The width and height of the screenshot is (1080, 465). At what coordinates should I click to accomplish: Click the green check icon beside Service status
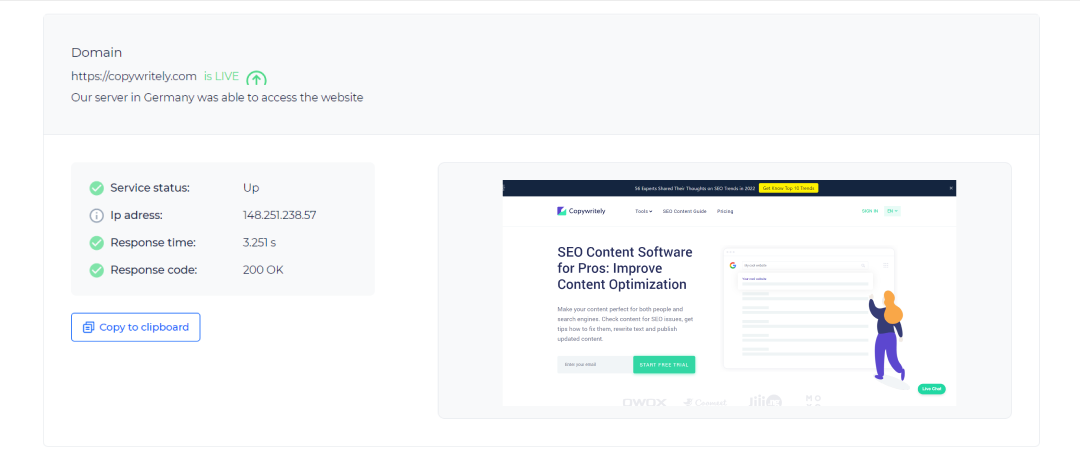96,188
